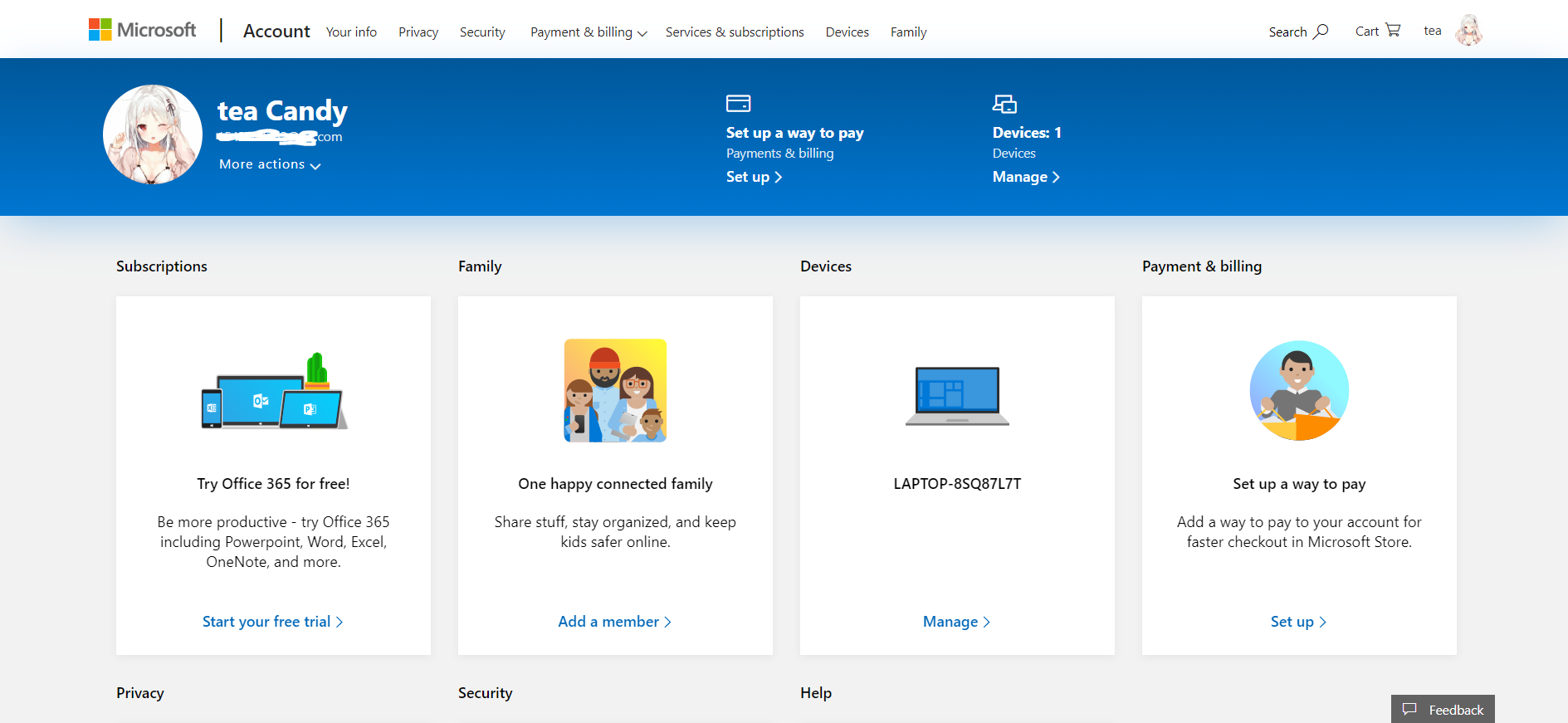Click the LAPTOP-8SQ87L7T device name
Screen dimensions: 1568x723
pyautogui.click(x=957, y=484)
